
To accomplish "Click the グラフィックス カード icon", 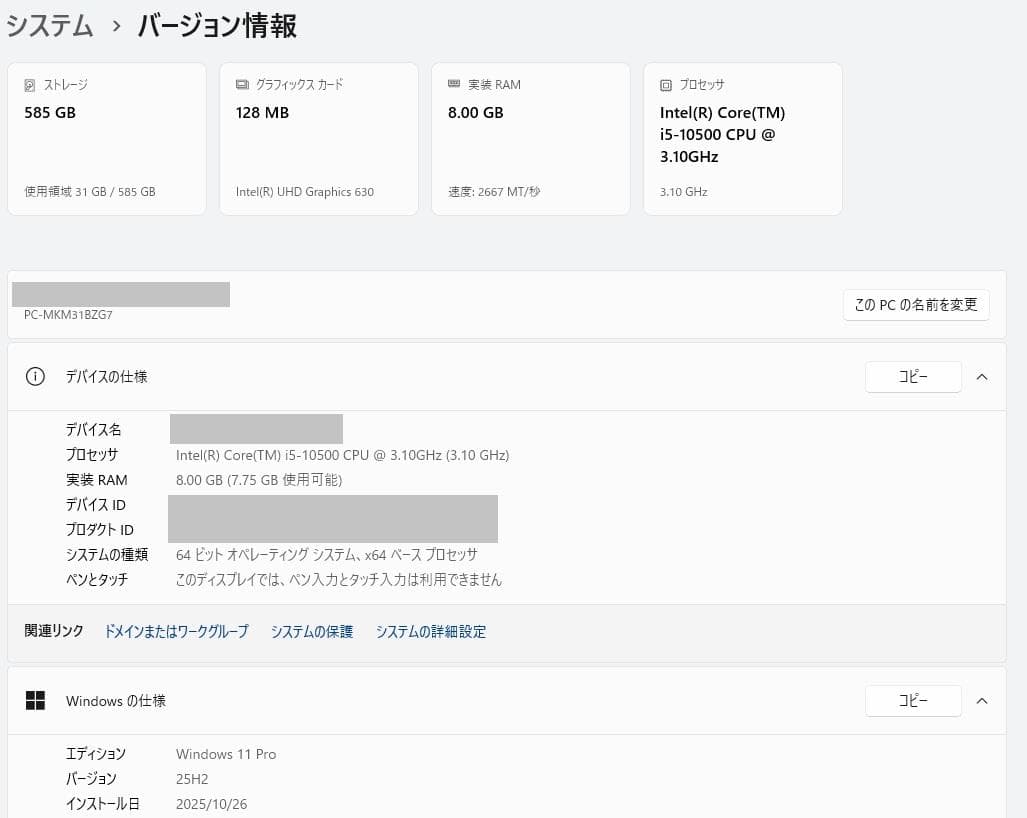I will click(x=241, y=85).
